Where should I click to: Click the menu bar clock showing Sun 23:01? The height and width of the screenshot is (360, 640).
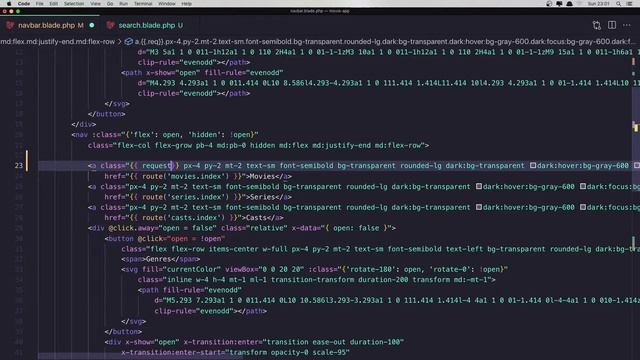(x=598, y=4)
